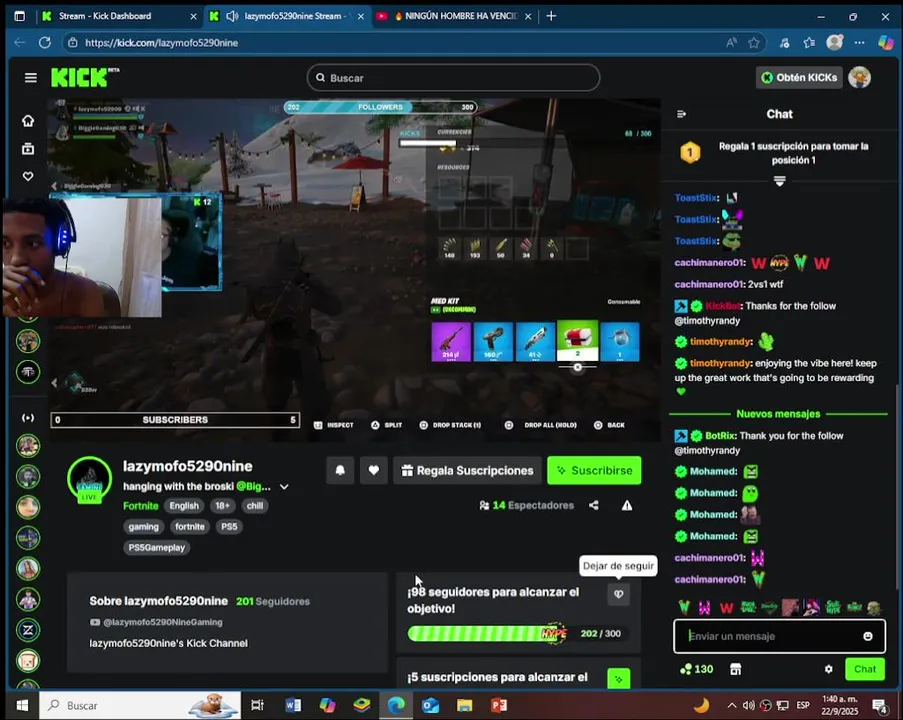
Task: Expand the gift leaderboard chevron
Action: point(779,181)
